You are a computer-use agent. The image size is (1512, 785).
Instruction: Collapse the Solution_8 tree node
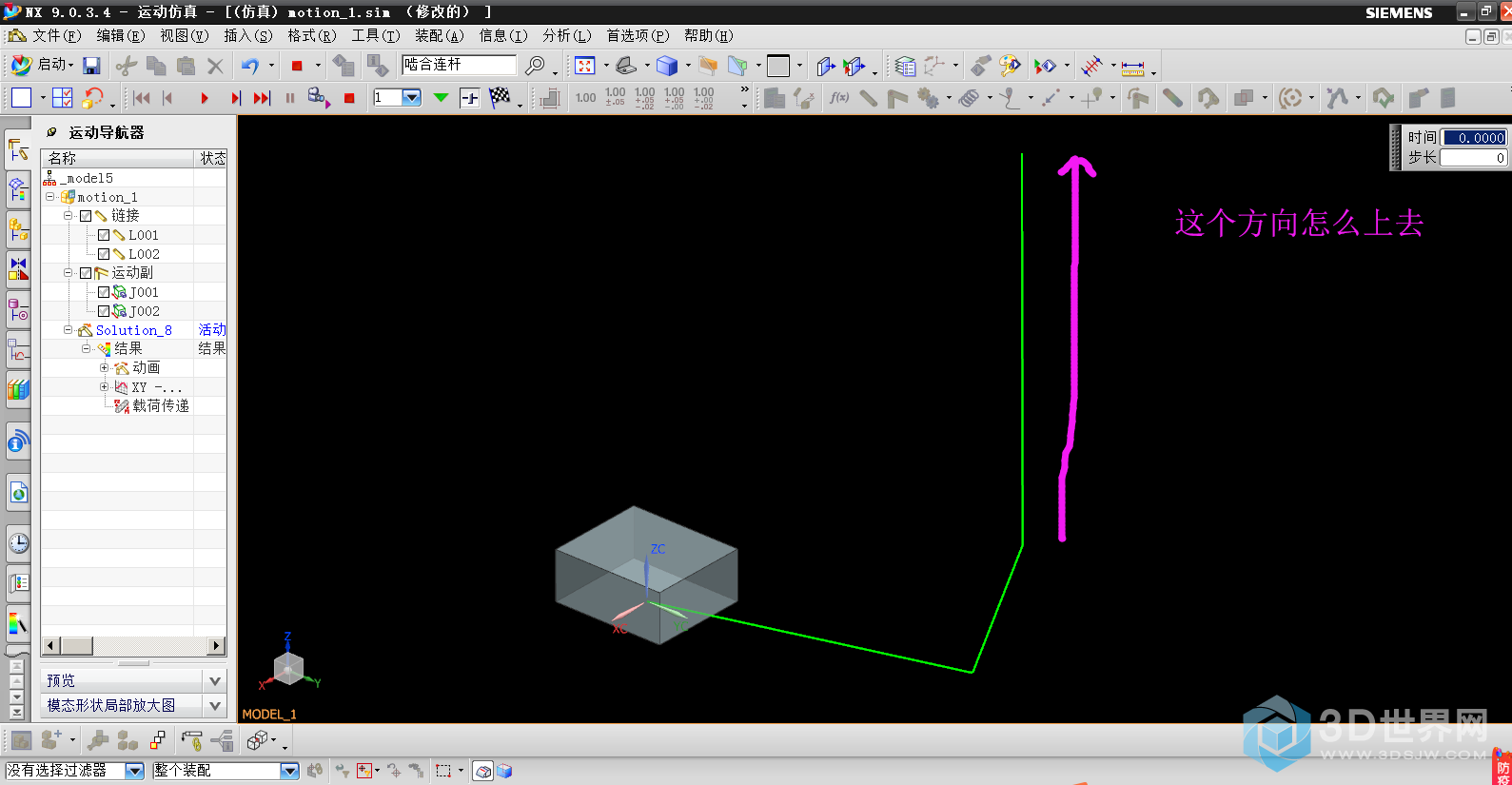68,330
